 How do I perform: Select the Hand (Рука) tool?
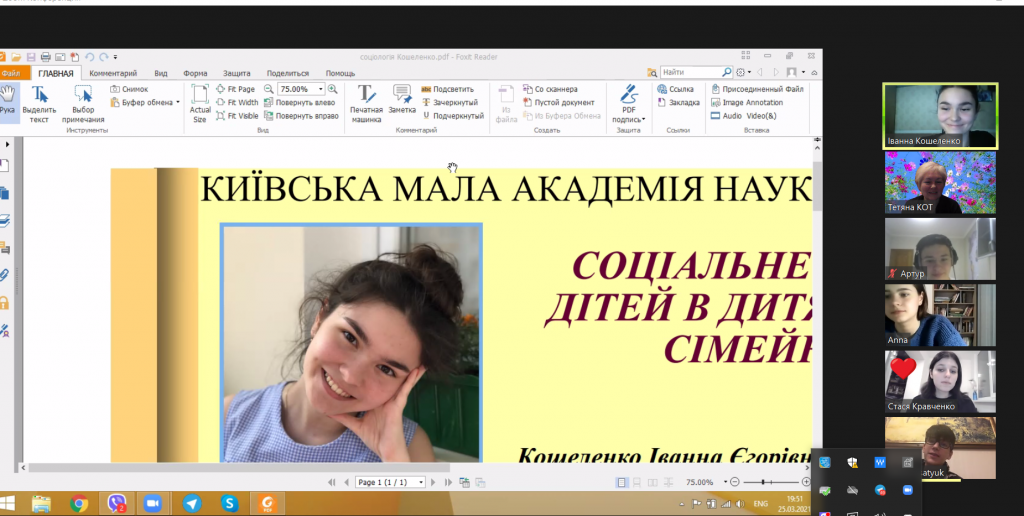tap(7, 101)
